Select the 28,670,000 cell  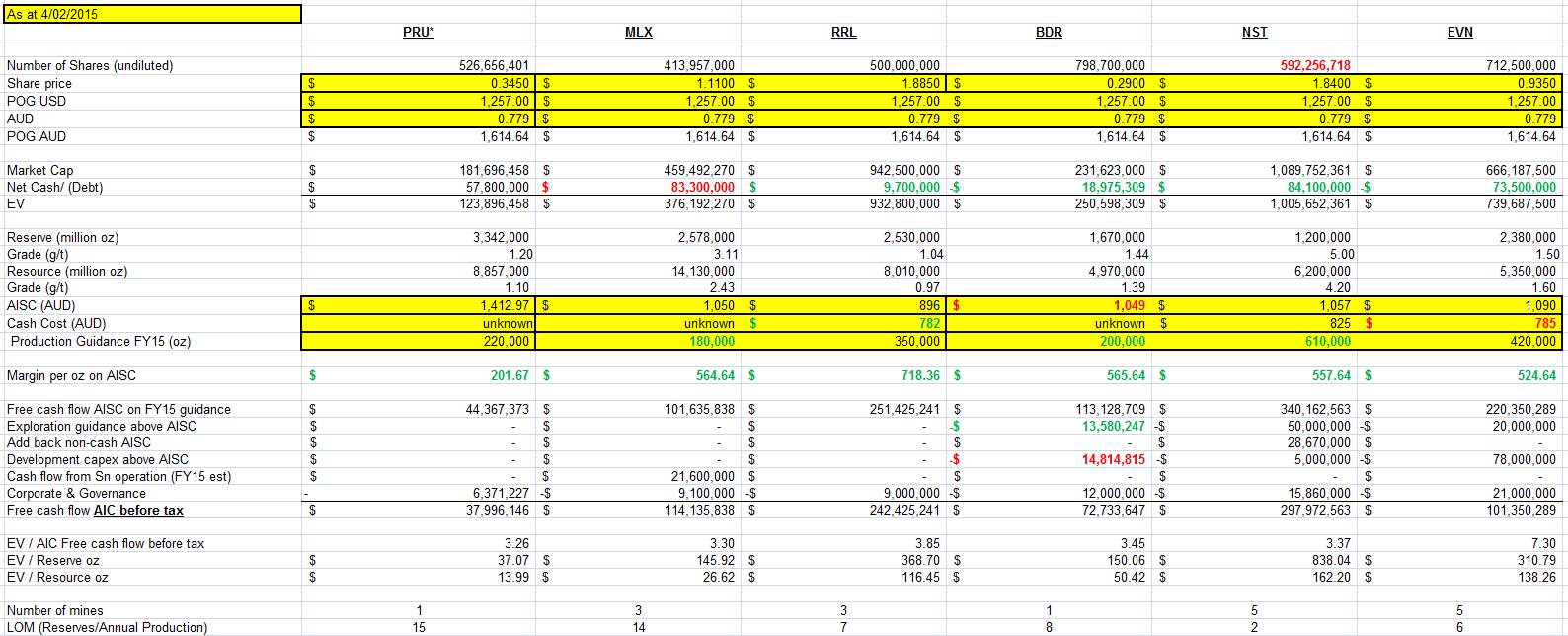tap(1319, 443)
